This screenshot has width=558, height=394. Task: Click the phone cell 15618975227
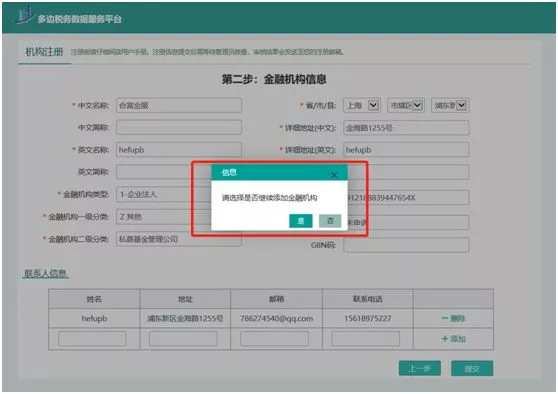click(x=368, y=318)
